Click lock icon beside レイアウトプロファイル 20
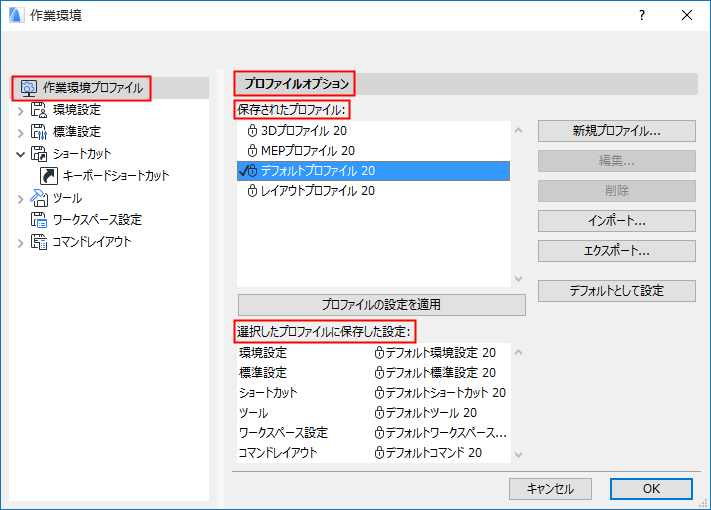The height and width of the screenshot is (510, 711). [x=252, y=191]
